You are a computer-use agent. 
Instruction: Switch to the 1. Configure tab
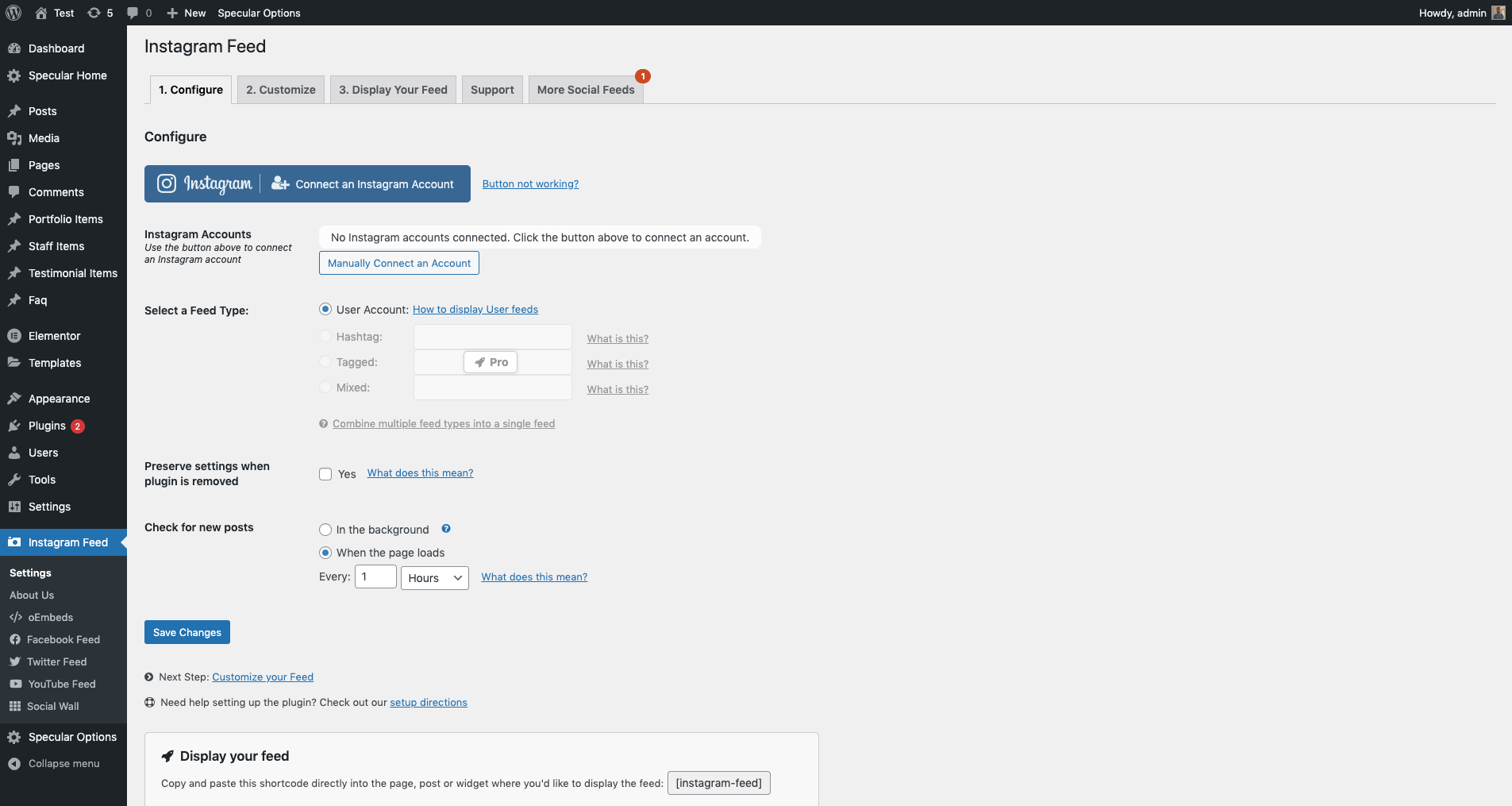[x=190, y=90]
